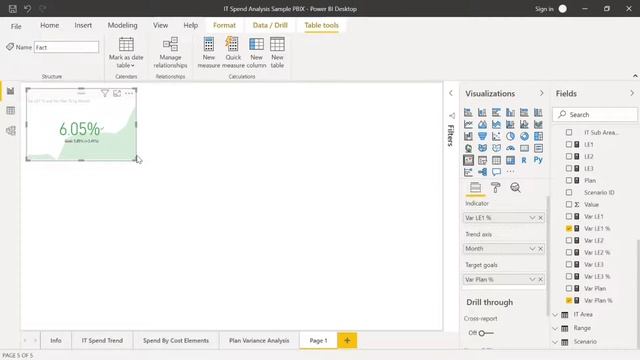The width and height of the screenshot is (640, 360).
Task: Switch to Model view in left sidebar
Action: [11, 131]
